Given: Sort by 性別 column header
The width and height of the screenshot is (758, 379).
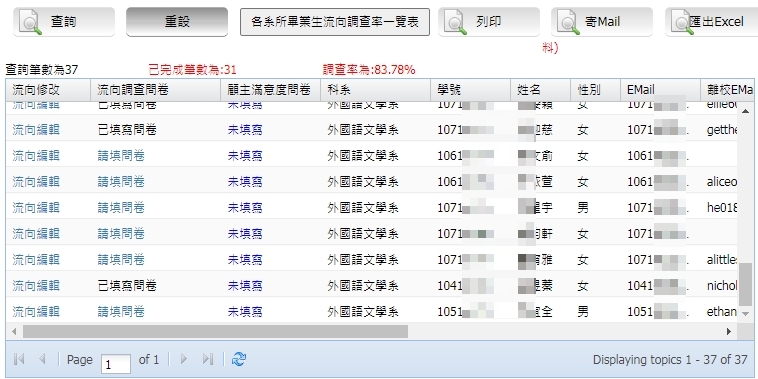Looking at the screenshot, I should click(x=596, y=90).
